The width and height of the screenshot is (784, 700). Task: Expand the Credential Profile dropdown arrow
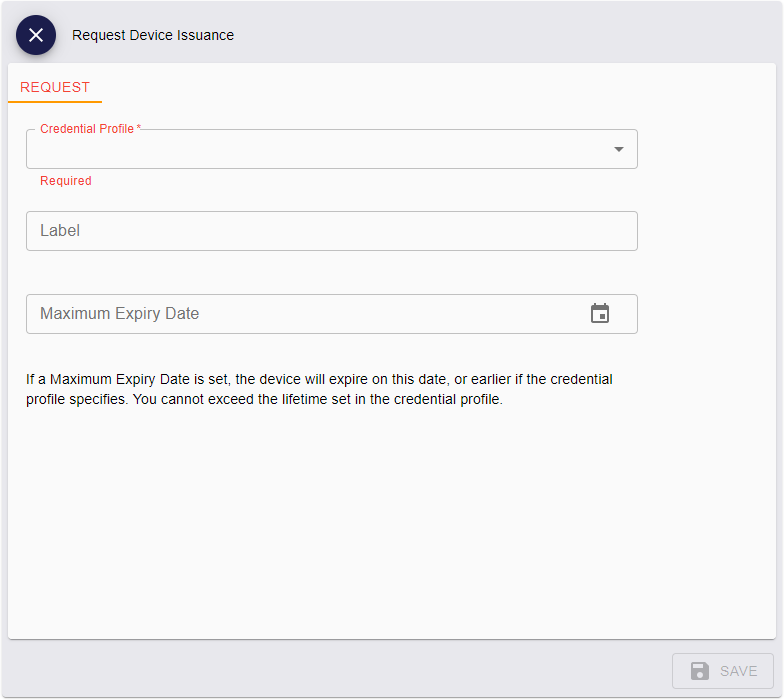coord(618,149)
